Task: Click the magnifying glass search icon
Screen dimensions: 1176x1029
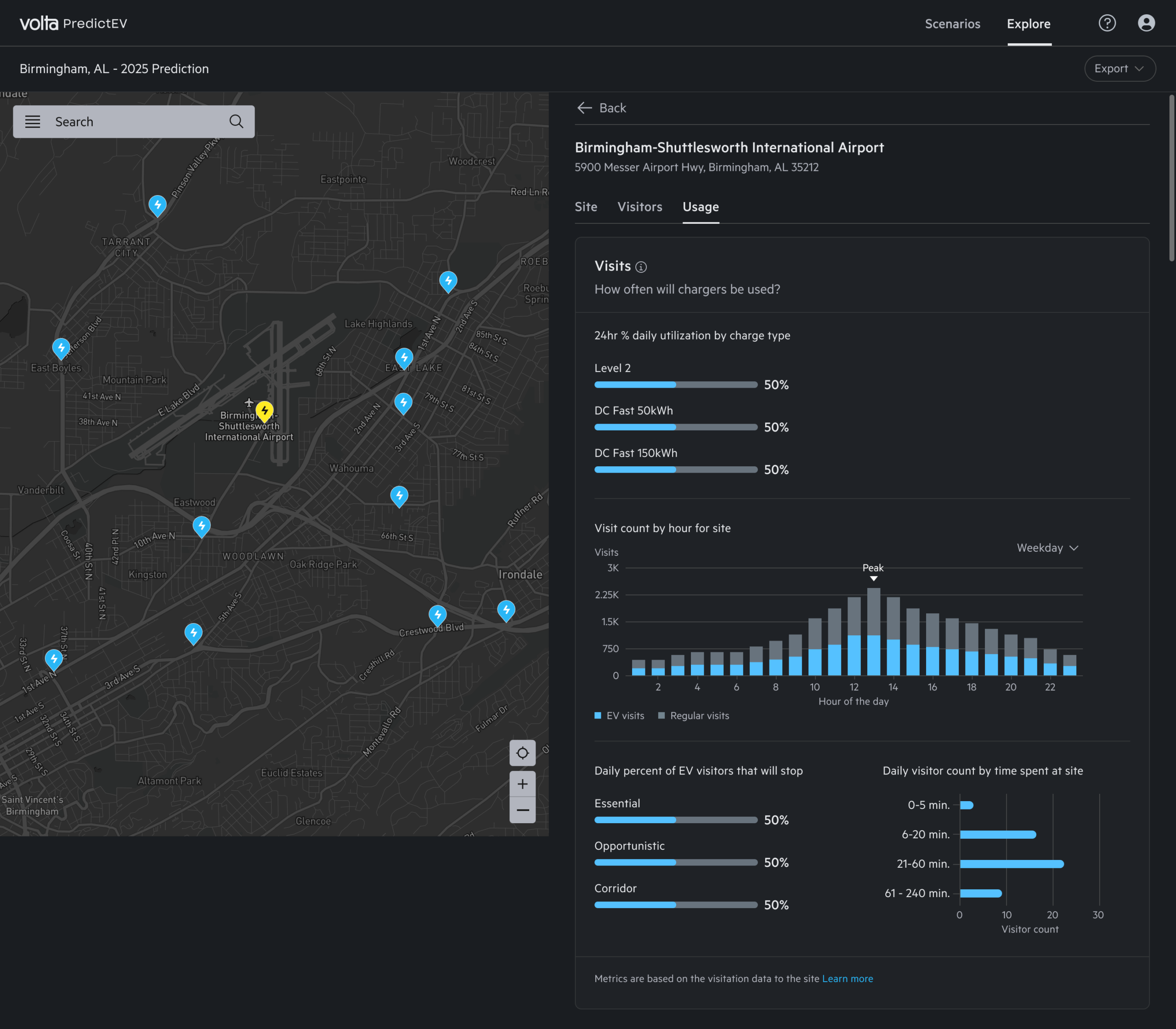Action: click(236, 122)
